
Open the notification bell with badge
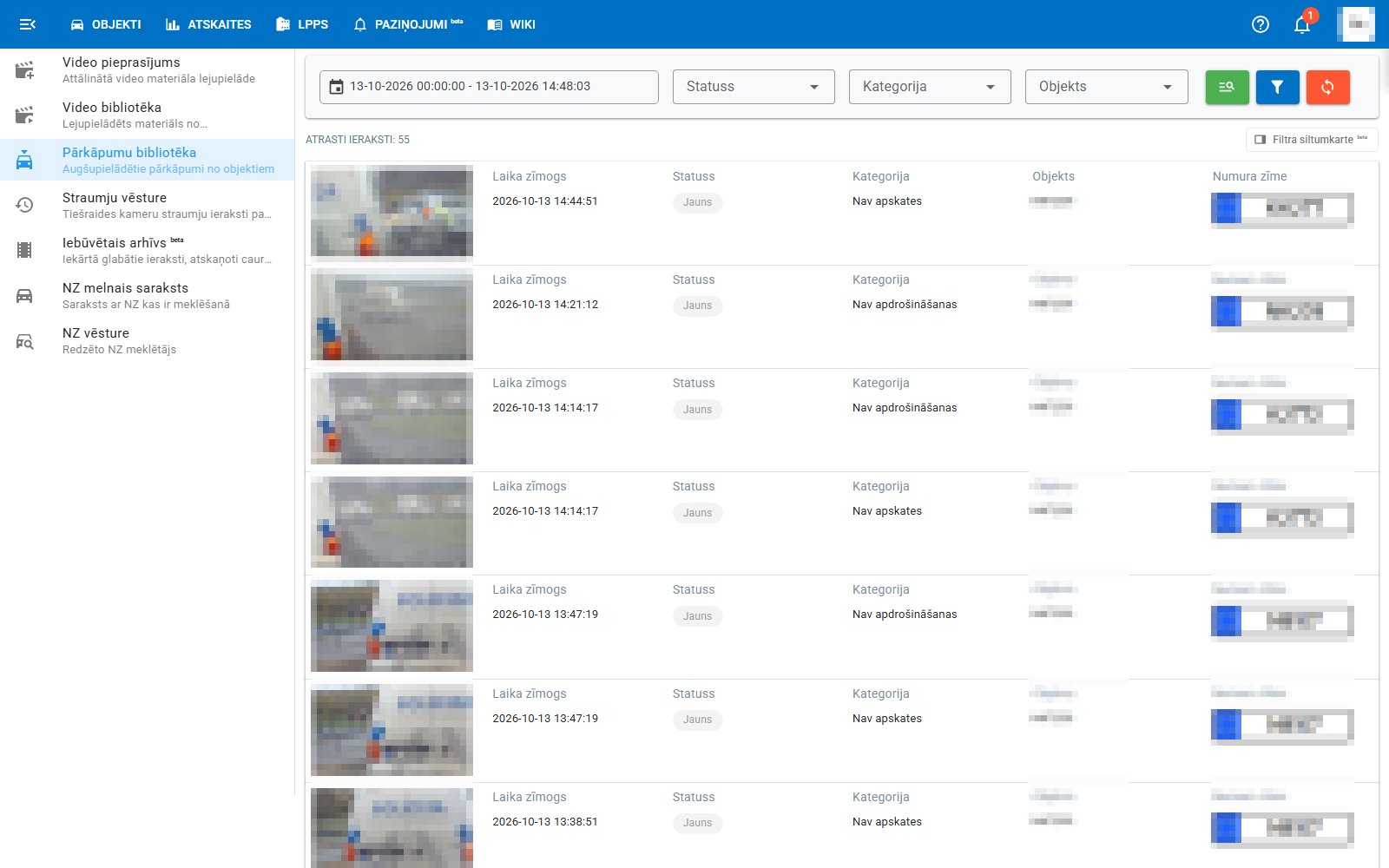coord(1302,24)
